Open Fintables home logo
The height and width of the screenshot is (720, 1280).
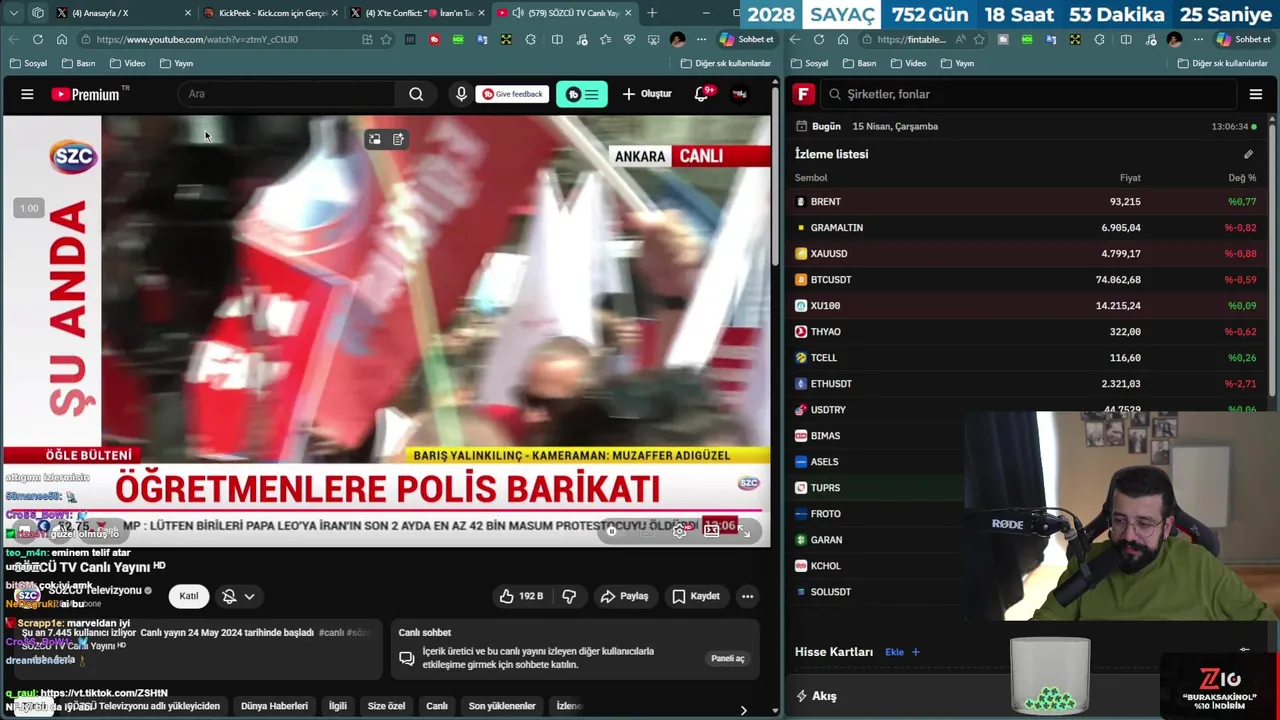803,94
